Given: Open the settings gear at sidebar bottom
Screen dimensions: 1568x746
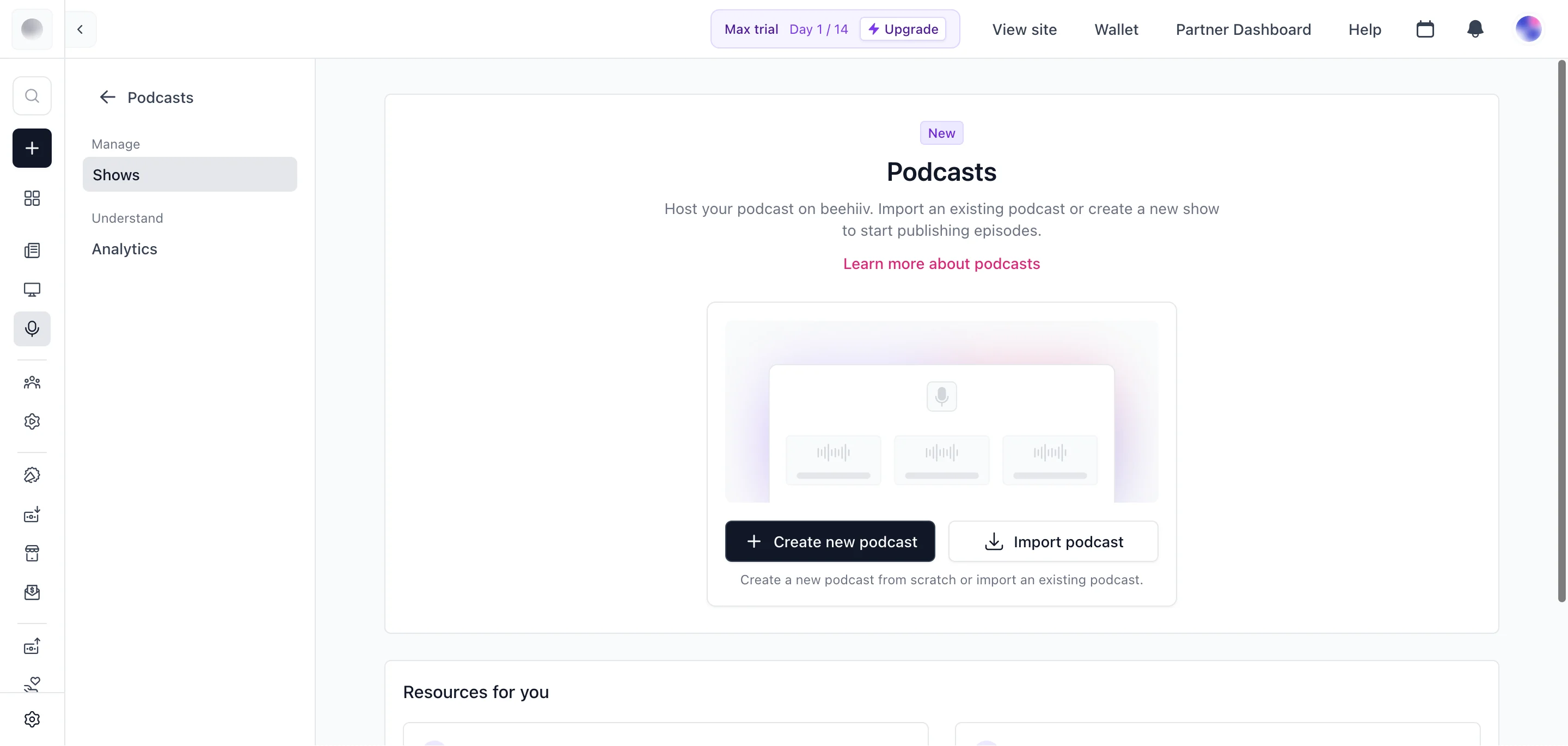Looking at the screenshot, I should pos(32,719).
